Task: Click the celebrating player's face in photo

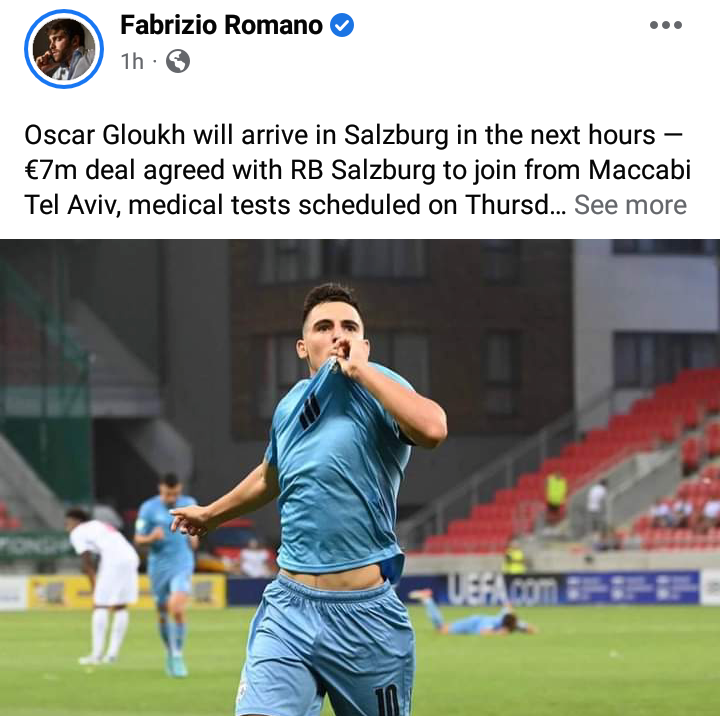Action: 332,326
